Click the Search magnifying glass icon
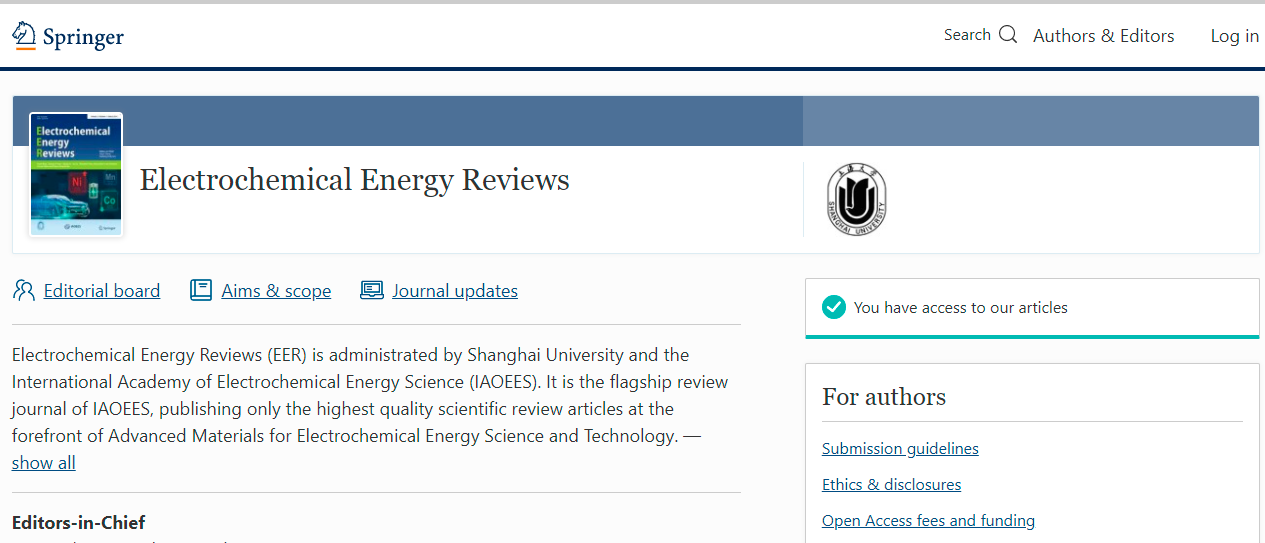 tap(1008, 35)
